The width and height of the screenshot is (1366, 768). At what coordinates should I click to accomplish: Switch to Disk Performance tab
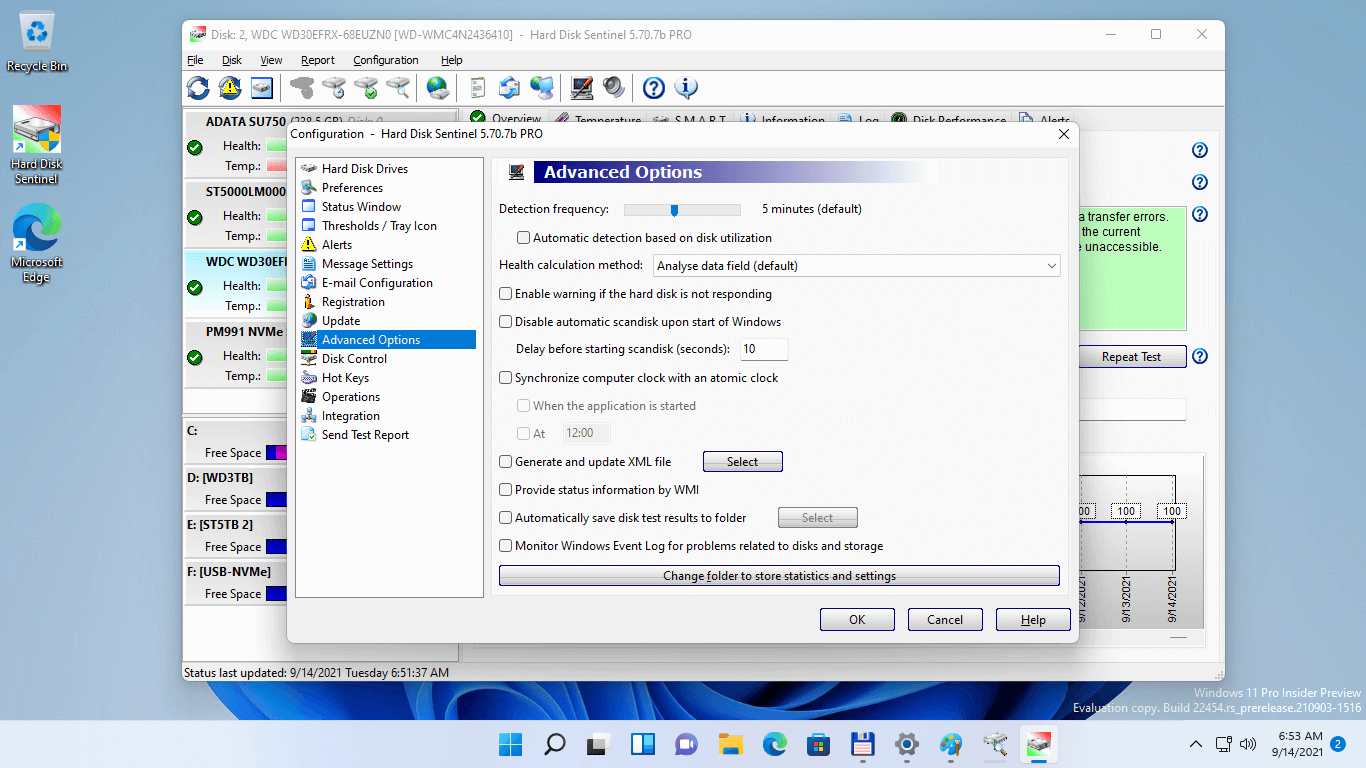[950, 120]
